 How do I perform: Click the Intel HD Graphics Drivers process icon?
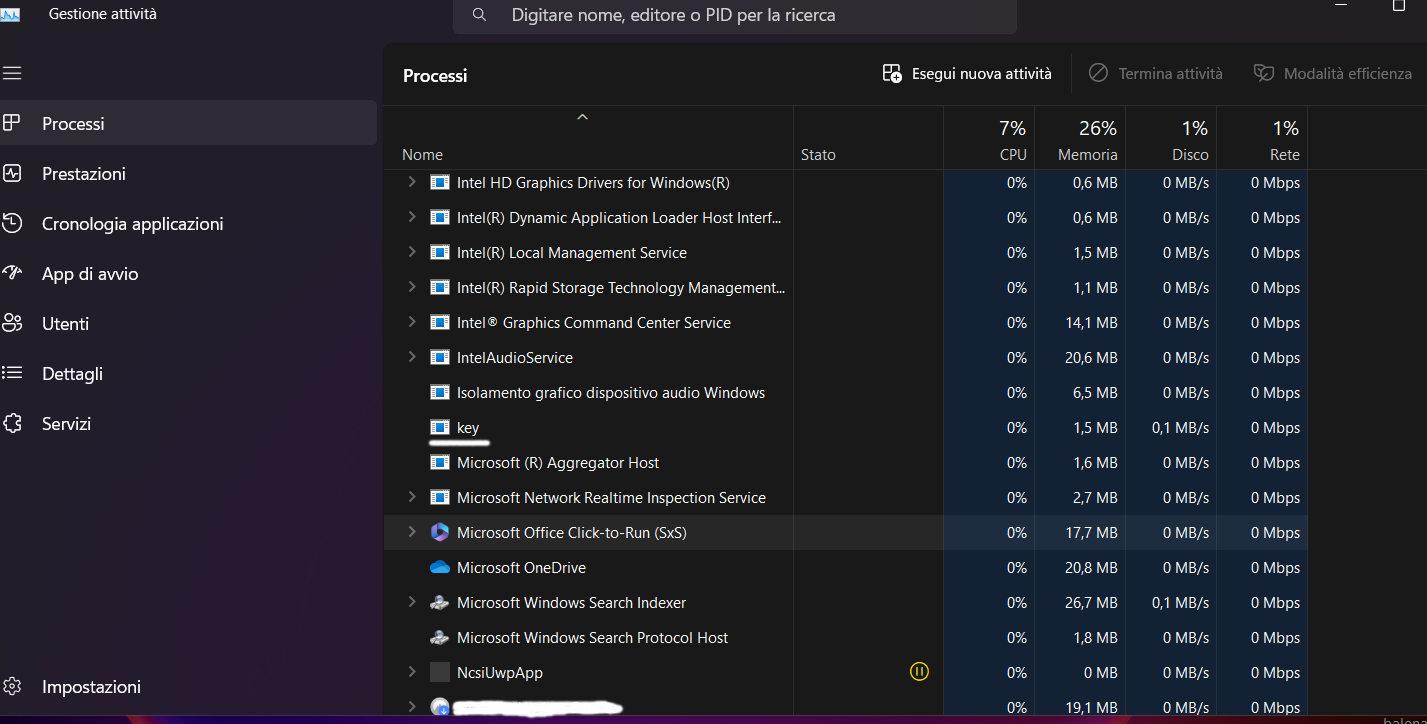coord(440,182)
